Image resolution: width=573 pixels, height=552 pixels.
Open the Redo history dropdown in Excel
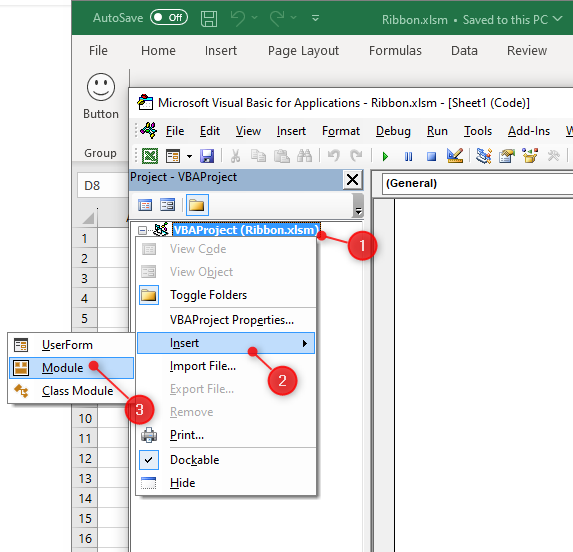pyautogui.click(x=293, y=18)
